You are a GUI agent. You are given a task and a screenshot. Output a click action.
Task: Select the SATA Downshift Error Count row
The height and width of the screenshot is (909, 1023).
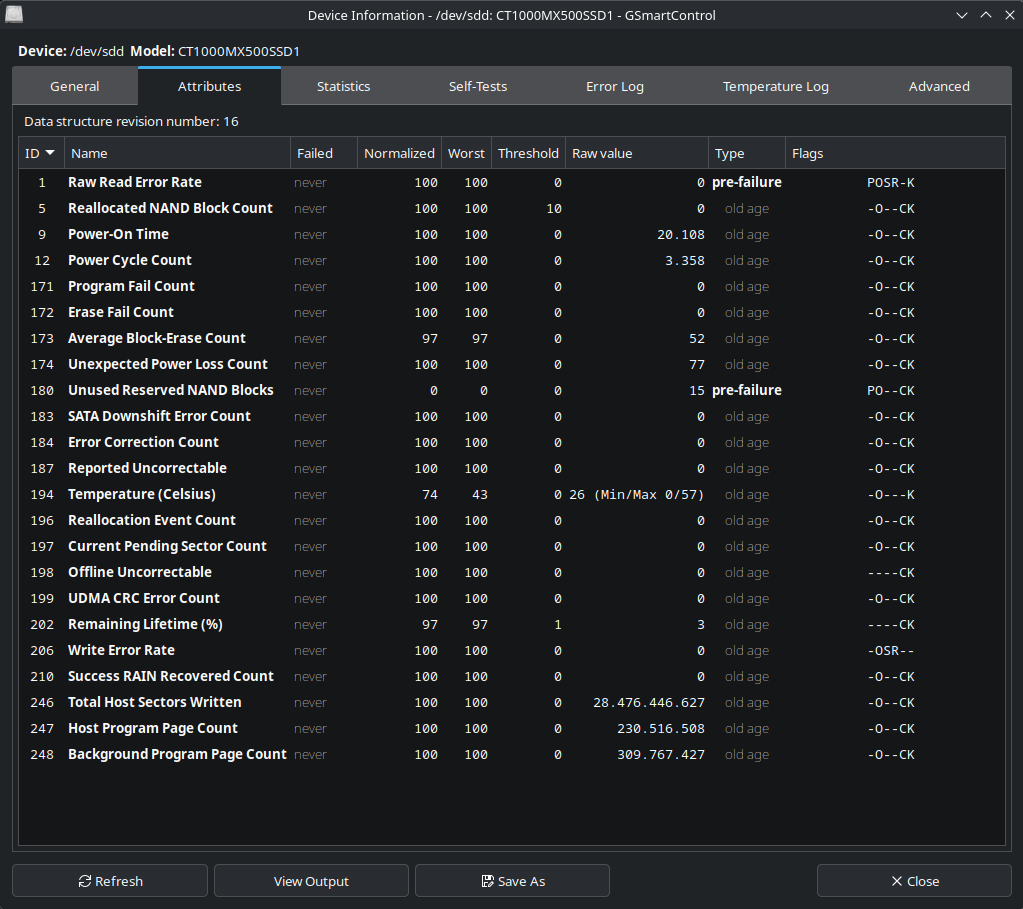click(512, 416)
